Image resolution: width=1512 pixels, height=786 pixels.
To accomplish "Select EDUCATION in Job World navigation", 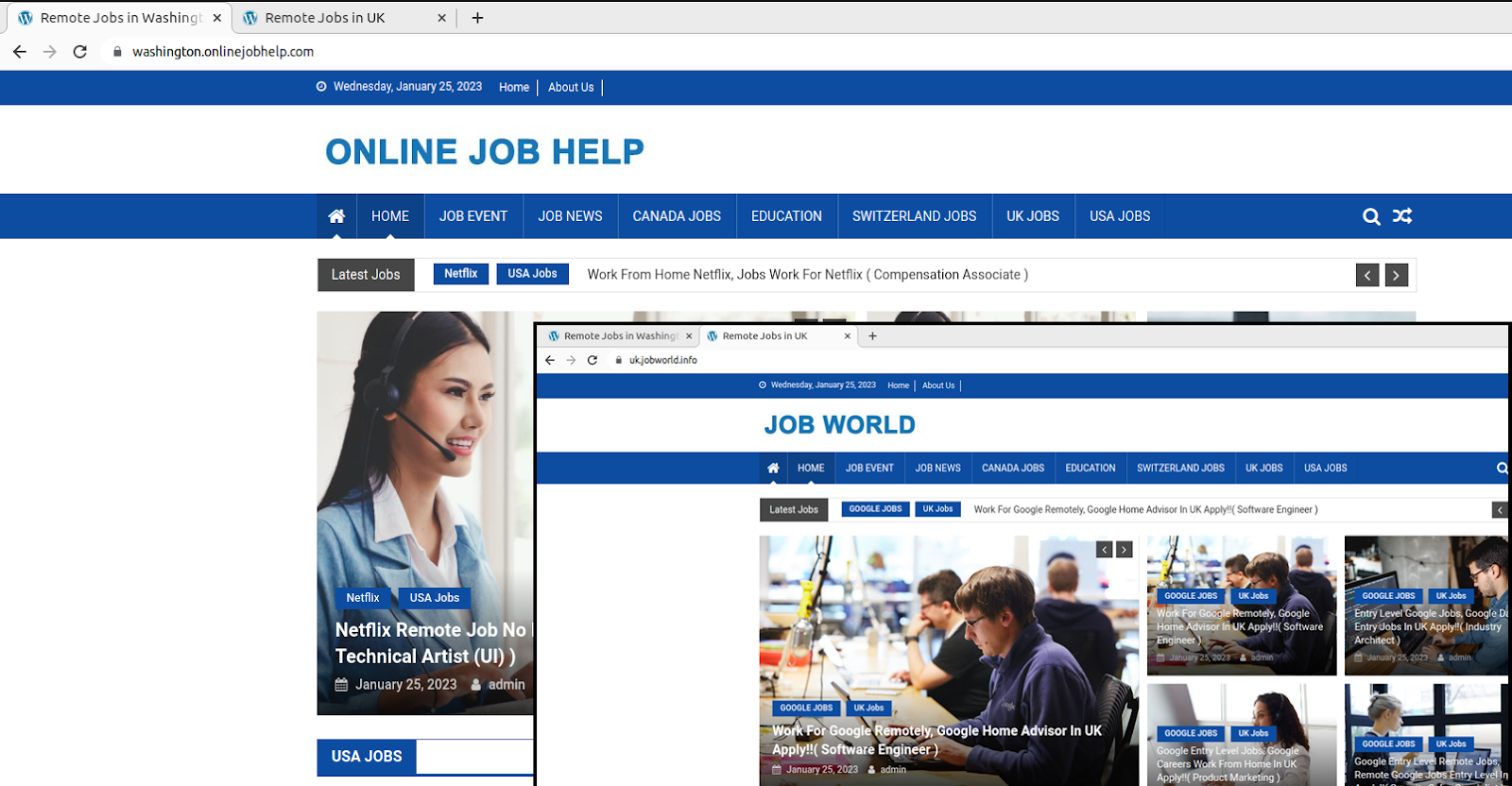I will pyautogui.click(x=1091, y=469).
